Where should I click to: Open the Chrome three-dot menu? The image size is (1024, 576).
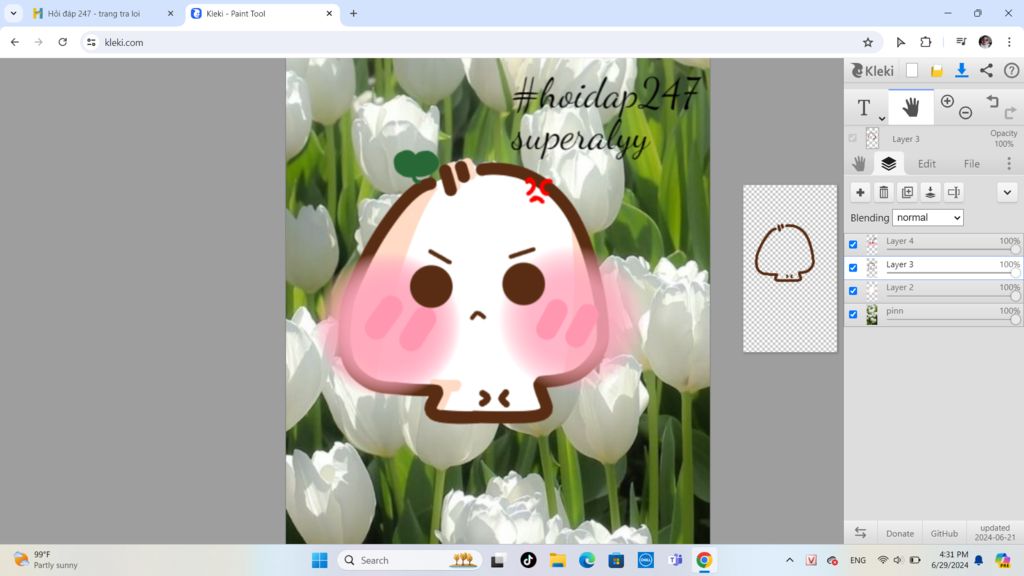tap(1009, 42)
